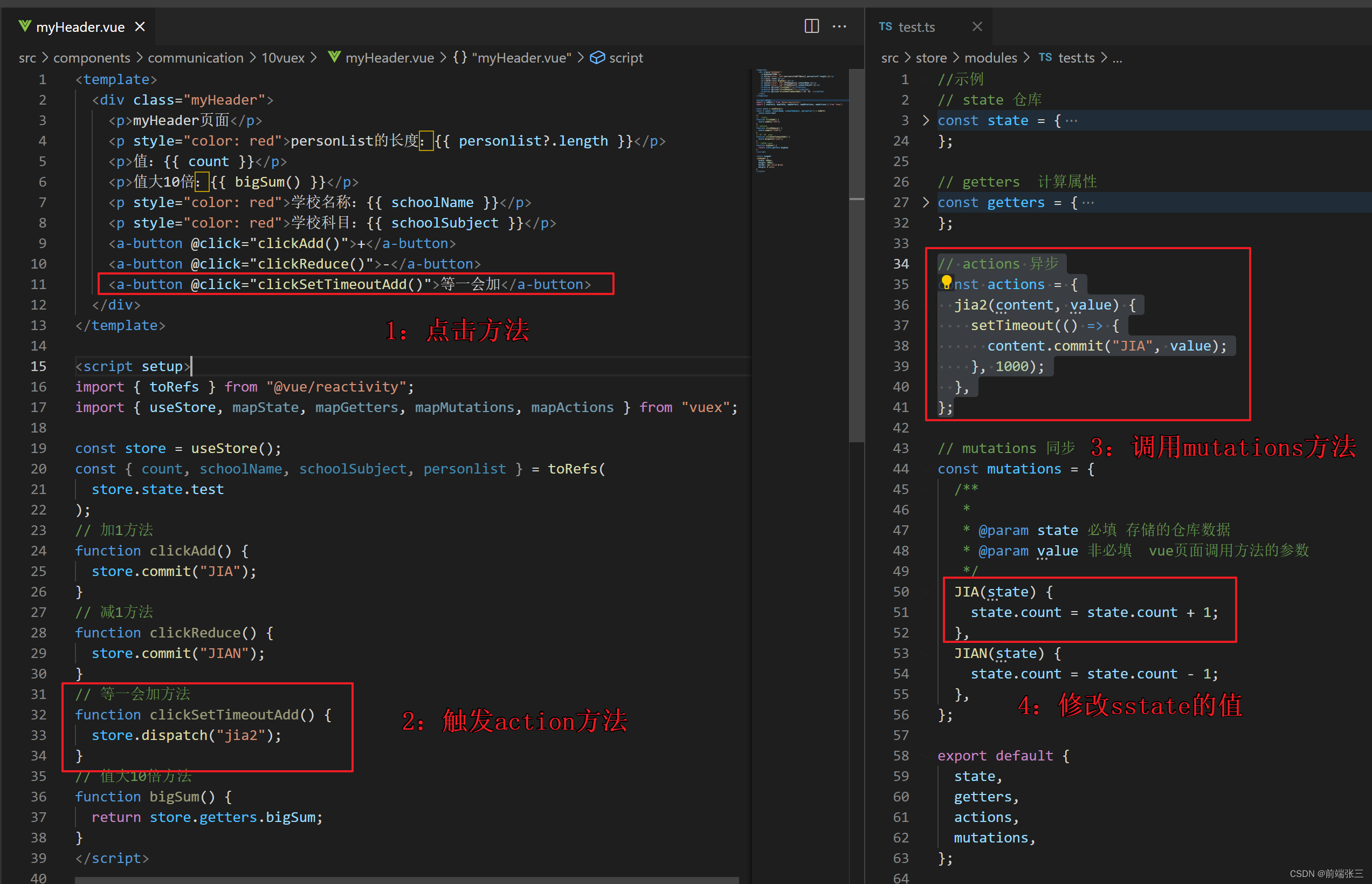The width and height of the screenshot is (1372, 884).
Task: Click the const mutations declaration
Action: (1016, 469)
